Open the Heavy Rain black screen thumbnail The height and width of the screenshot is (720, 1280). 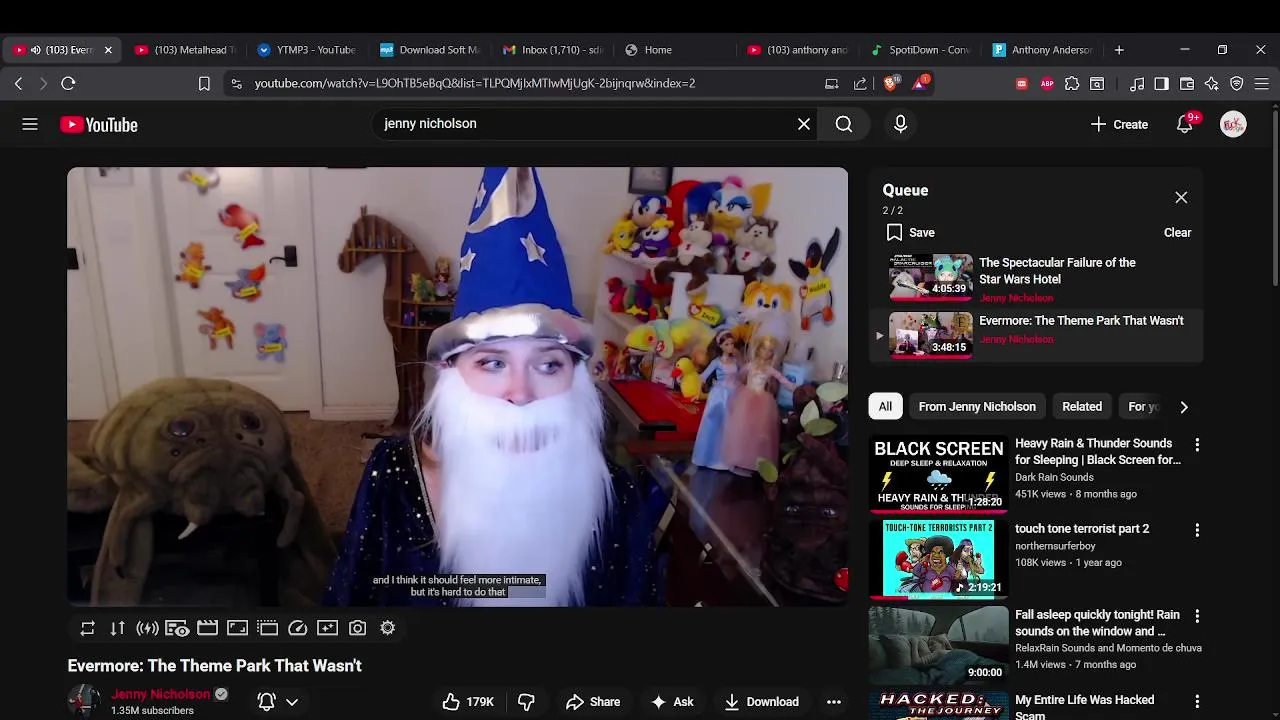click(938, 474)
